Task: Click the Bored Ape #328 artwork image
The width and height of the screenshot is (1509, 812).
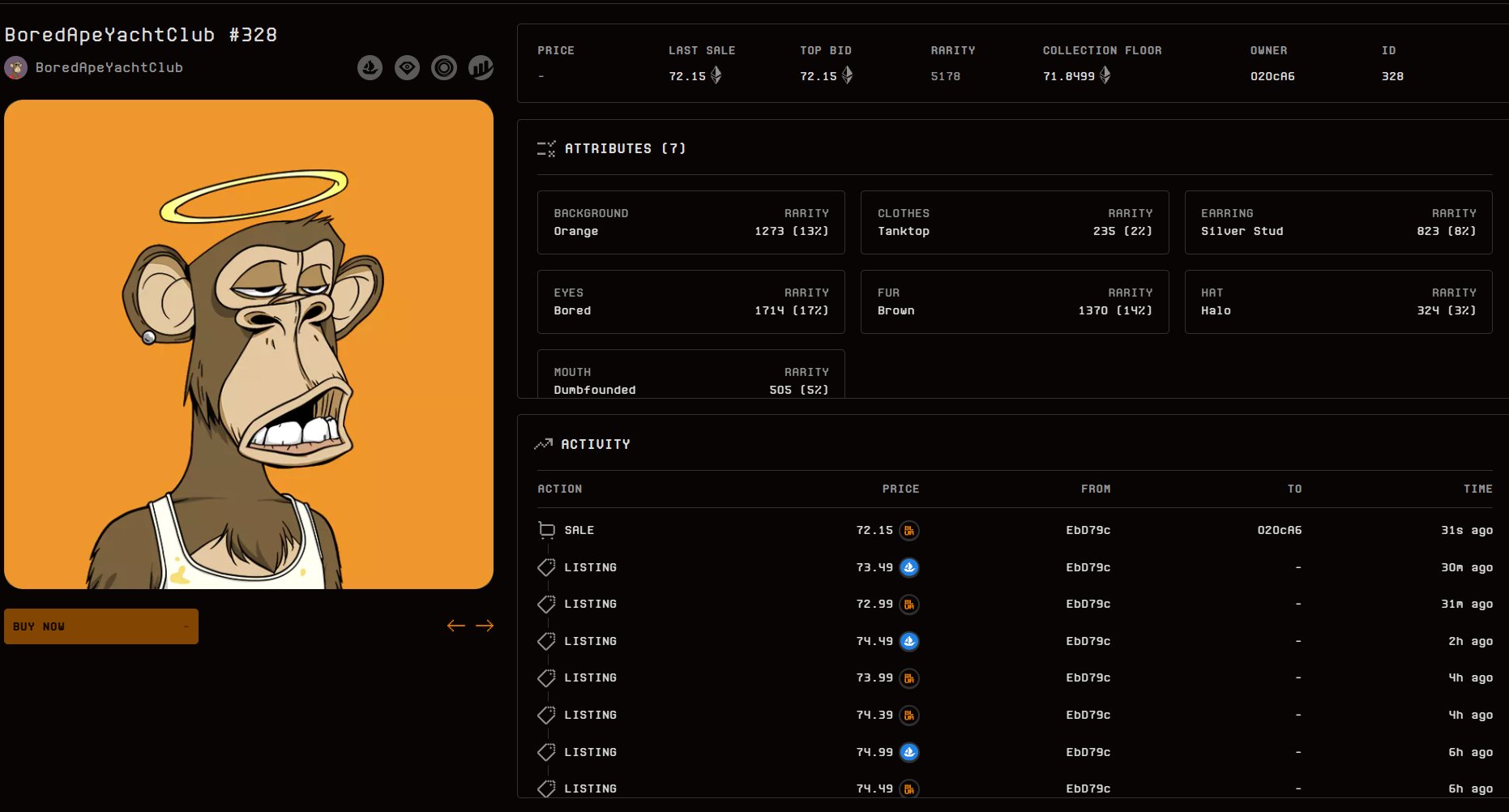Action: (x=249, y=344)
